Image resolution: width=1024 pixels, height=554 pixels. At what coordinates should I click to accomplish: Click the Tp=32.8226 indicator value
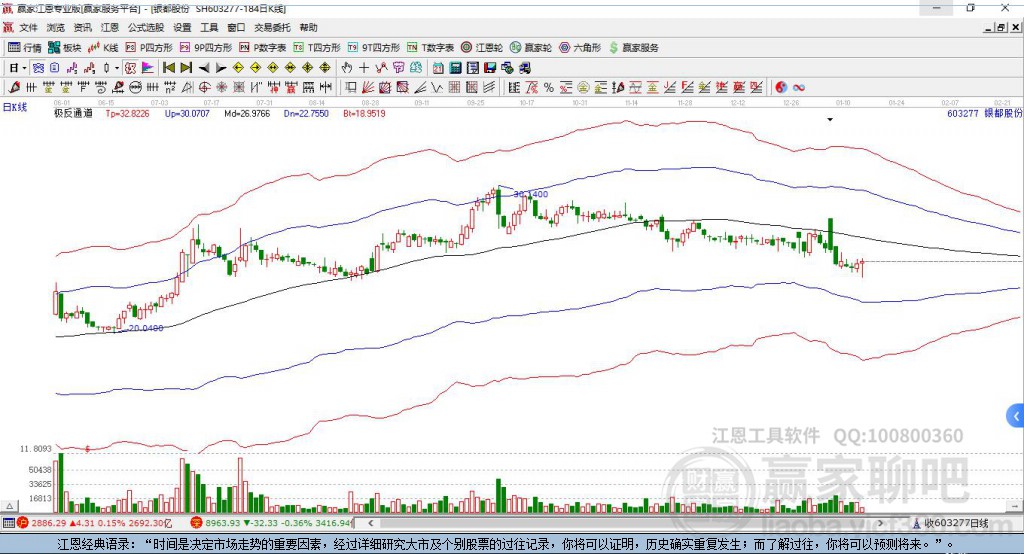[127, 113]
